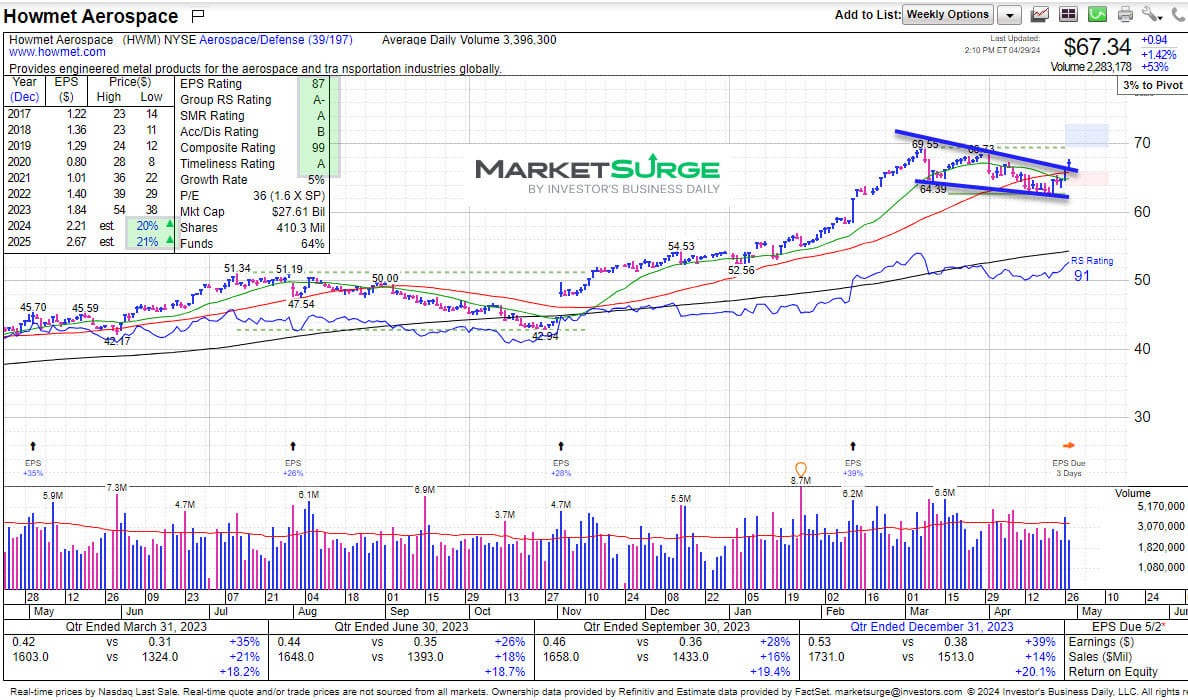Click the Earnings ($) row label
1188x700 pixels.
click(1102, 642)
